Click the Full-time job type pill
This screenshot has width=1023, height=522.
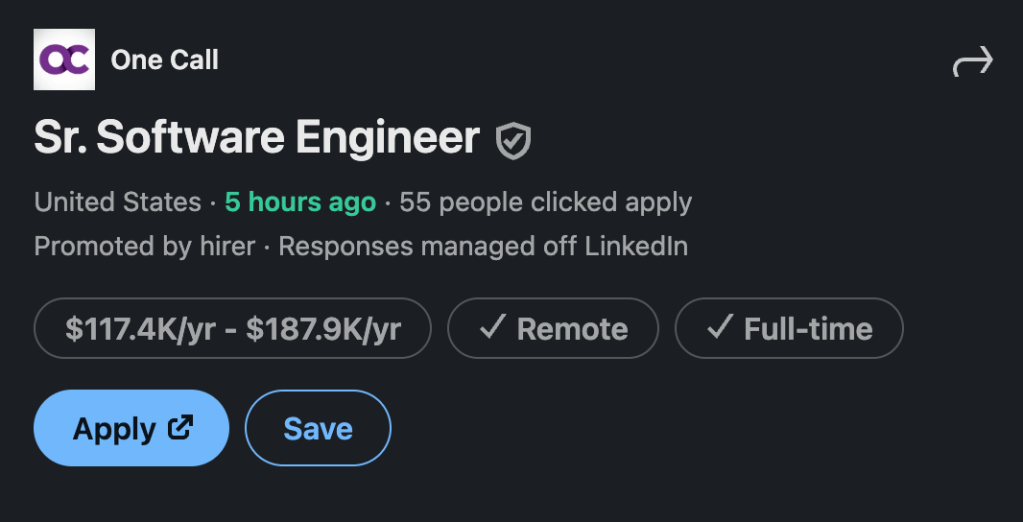click(789, 329)
